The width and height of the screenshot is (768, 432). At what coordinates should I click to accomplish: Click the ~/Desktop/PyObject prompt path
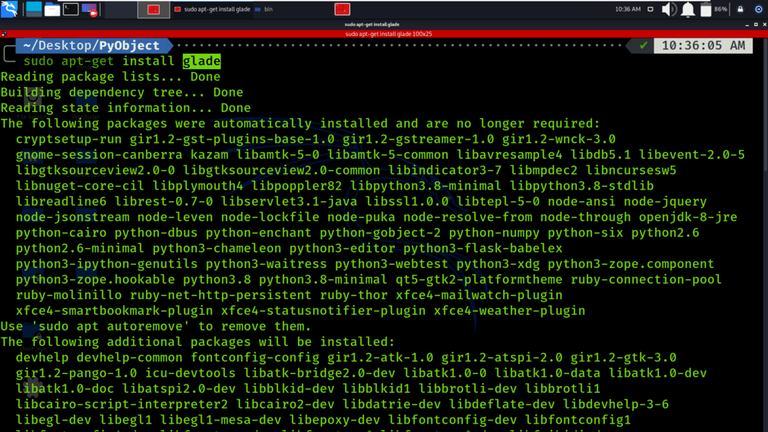(91, 46)
